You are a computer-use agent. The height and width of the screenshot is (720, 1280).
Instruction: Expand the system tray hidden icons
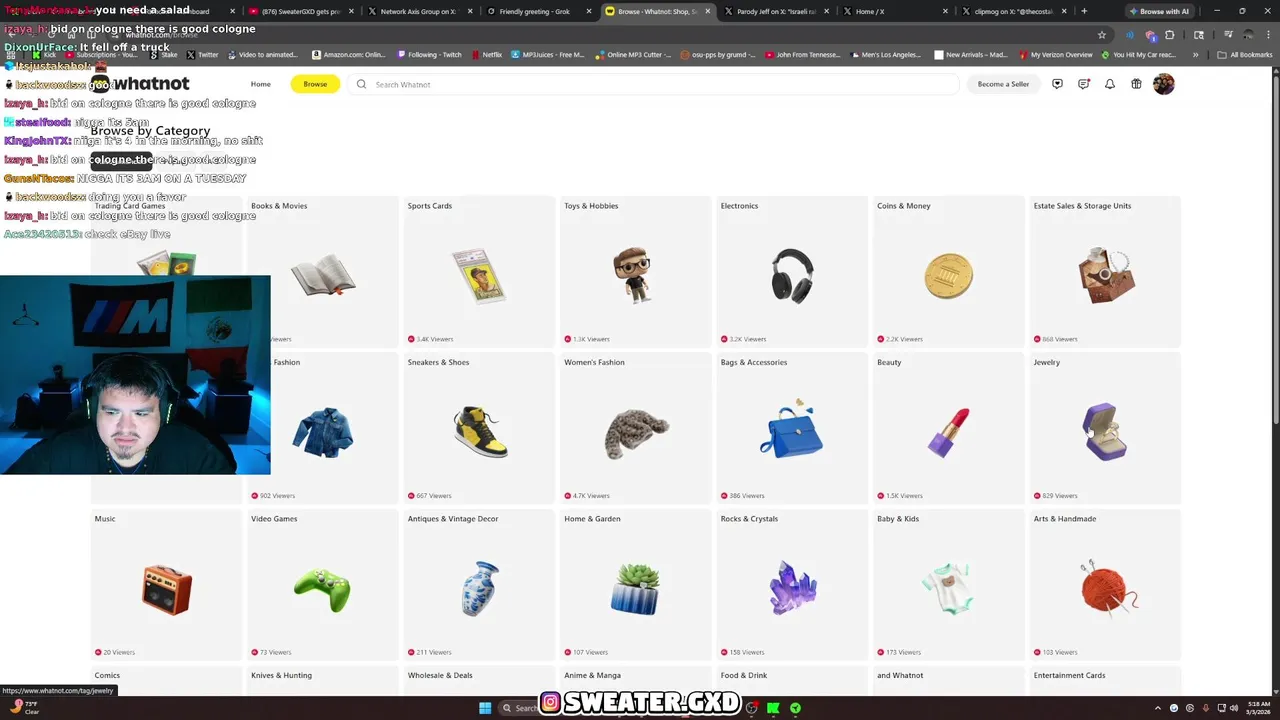point(1159,708)
